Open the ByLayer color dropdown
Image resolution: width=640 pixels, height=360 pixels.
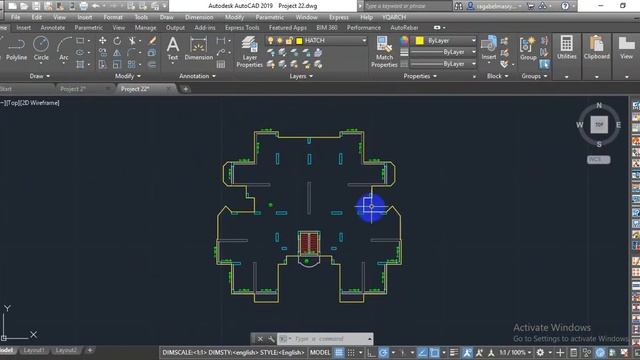pyautogui.click(x=473, y=40)
